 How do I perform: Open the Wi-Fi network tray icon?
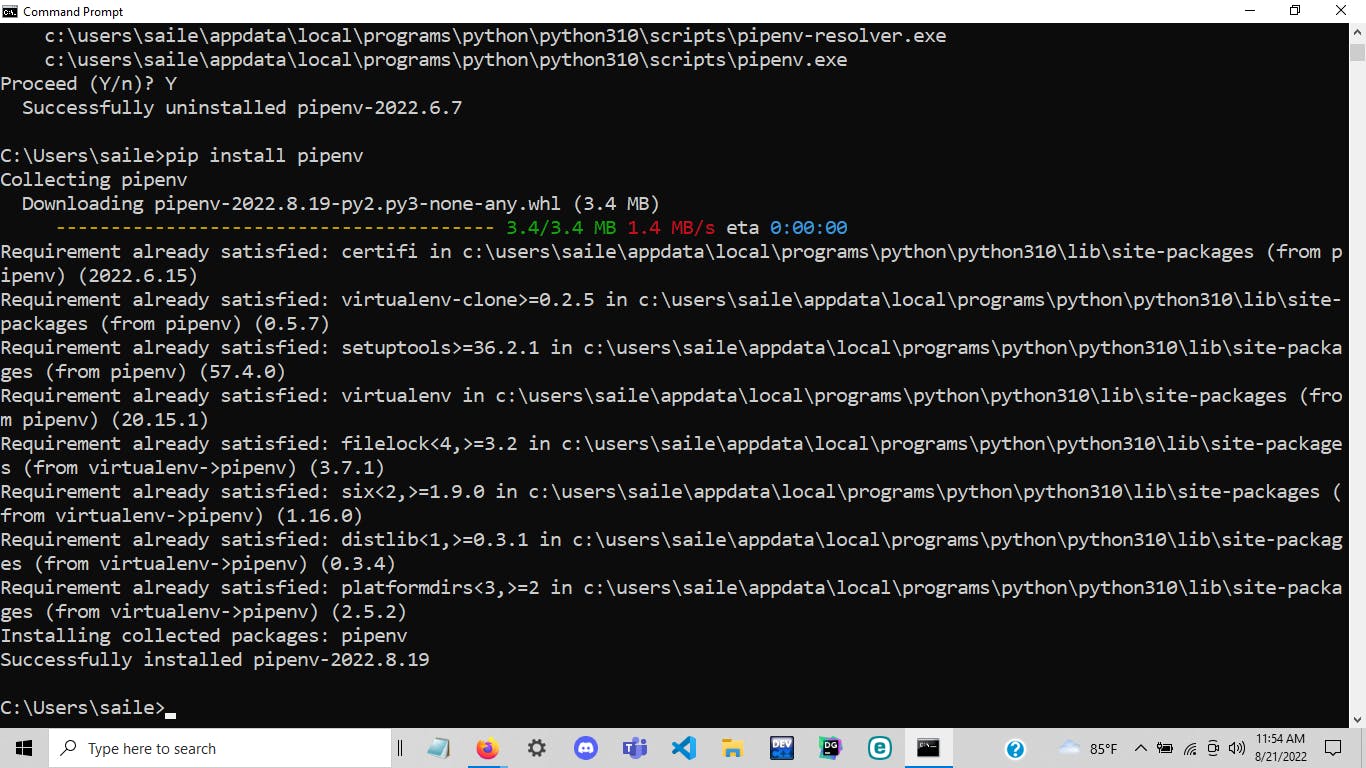[1190, 748]
